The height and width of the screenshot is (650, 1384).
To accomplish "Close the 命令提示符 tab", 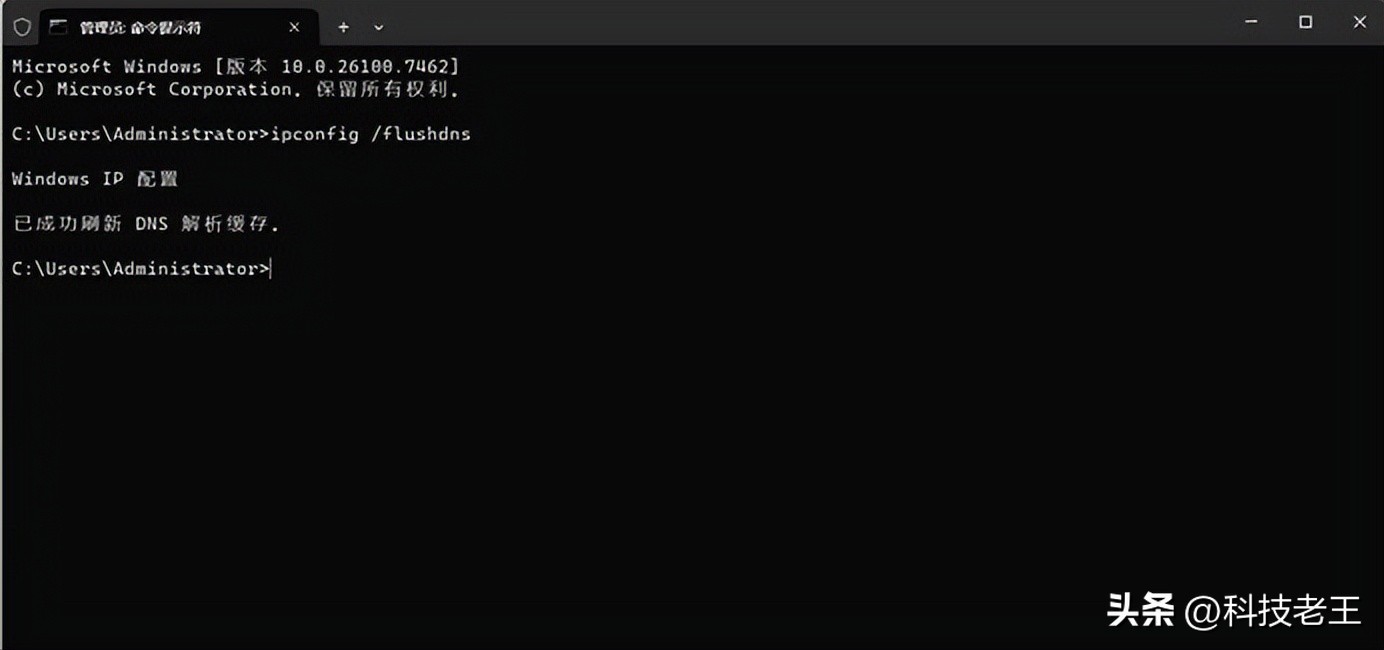I will click(294, 27).
